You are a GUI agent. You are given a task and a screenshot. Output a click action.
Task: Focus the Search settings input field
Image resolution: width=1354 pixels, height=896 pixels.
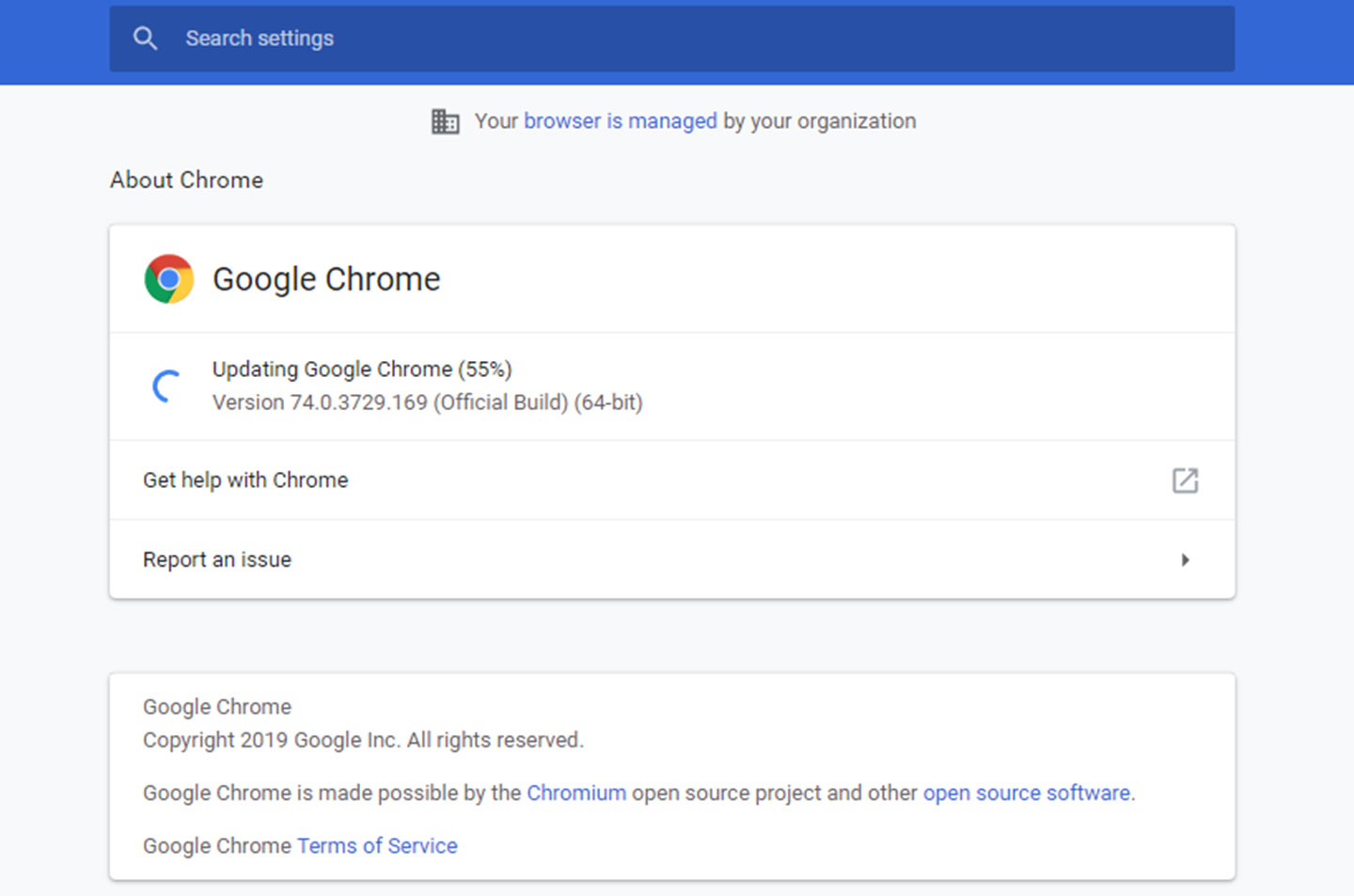pyautogui.click(x=658, y=39)
